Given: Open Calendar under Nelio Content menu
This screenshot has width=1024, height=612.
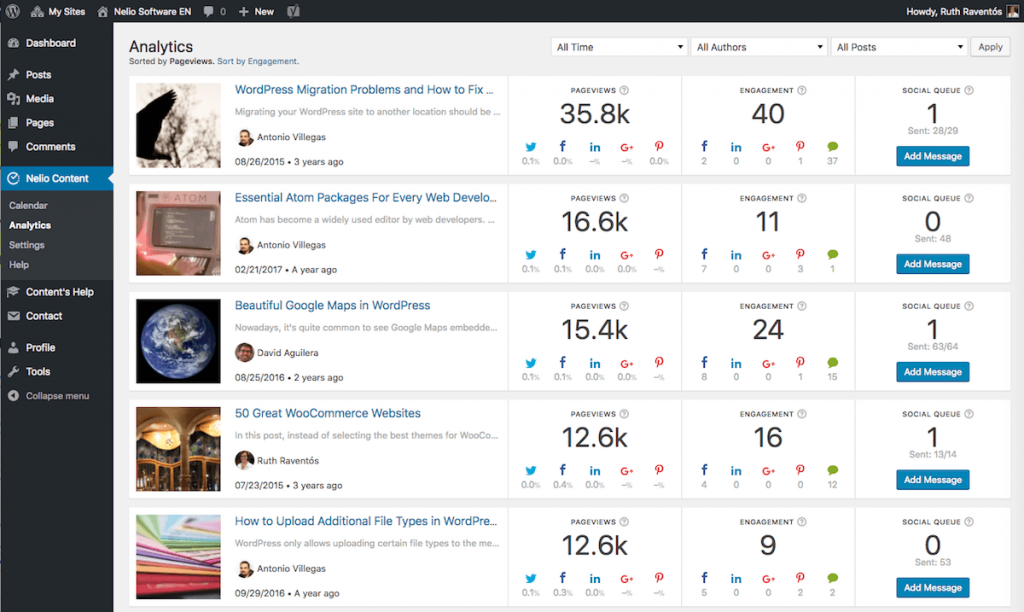Looking at the screenshot, I should (28, 205).
